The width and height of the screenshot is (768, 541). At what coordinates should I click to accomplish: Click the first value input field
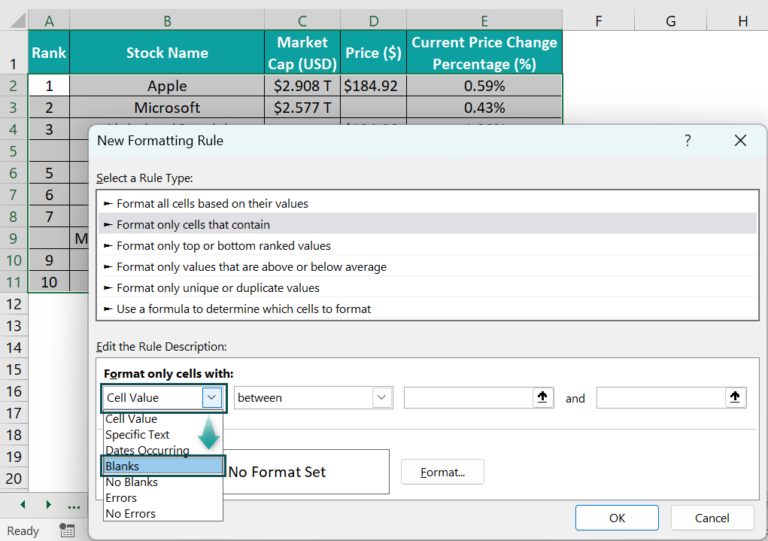468,398
